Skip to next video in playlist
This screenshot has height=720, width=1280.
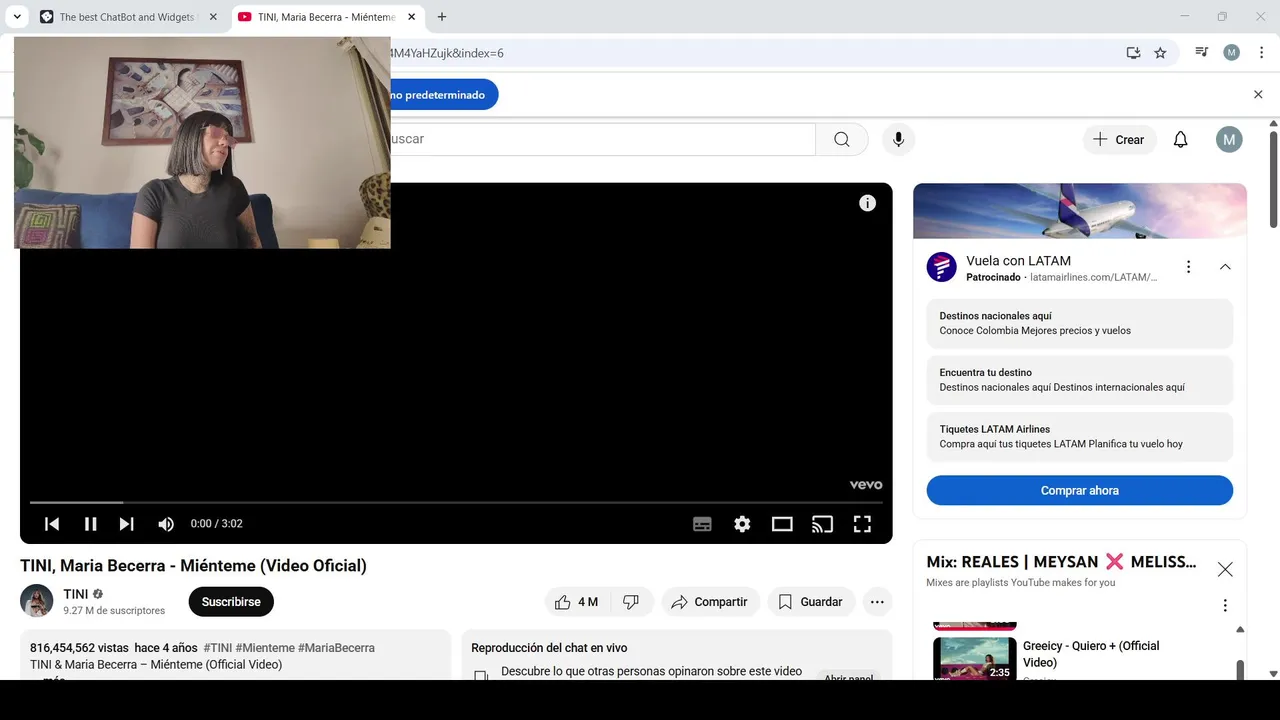(x=126, y=524)
